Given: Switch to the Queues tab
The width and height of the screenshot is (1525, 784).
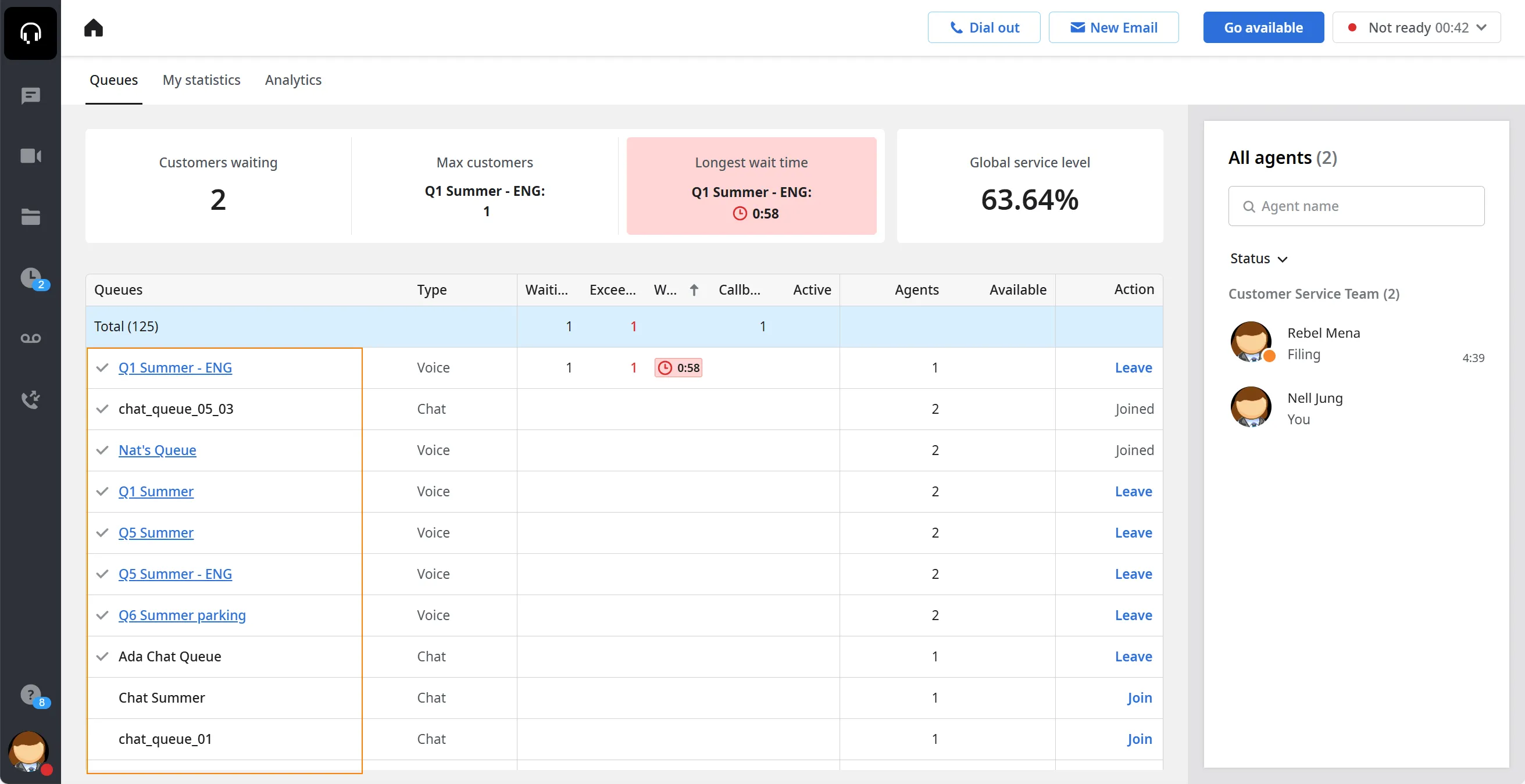Looking at the screenshot, I should point(114,80).
